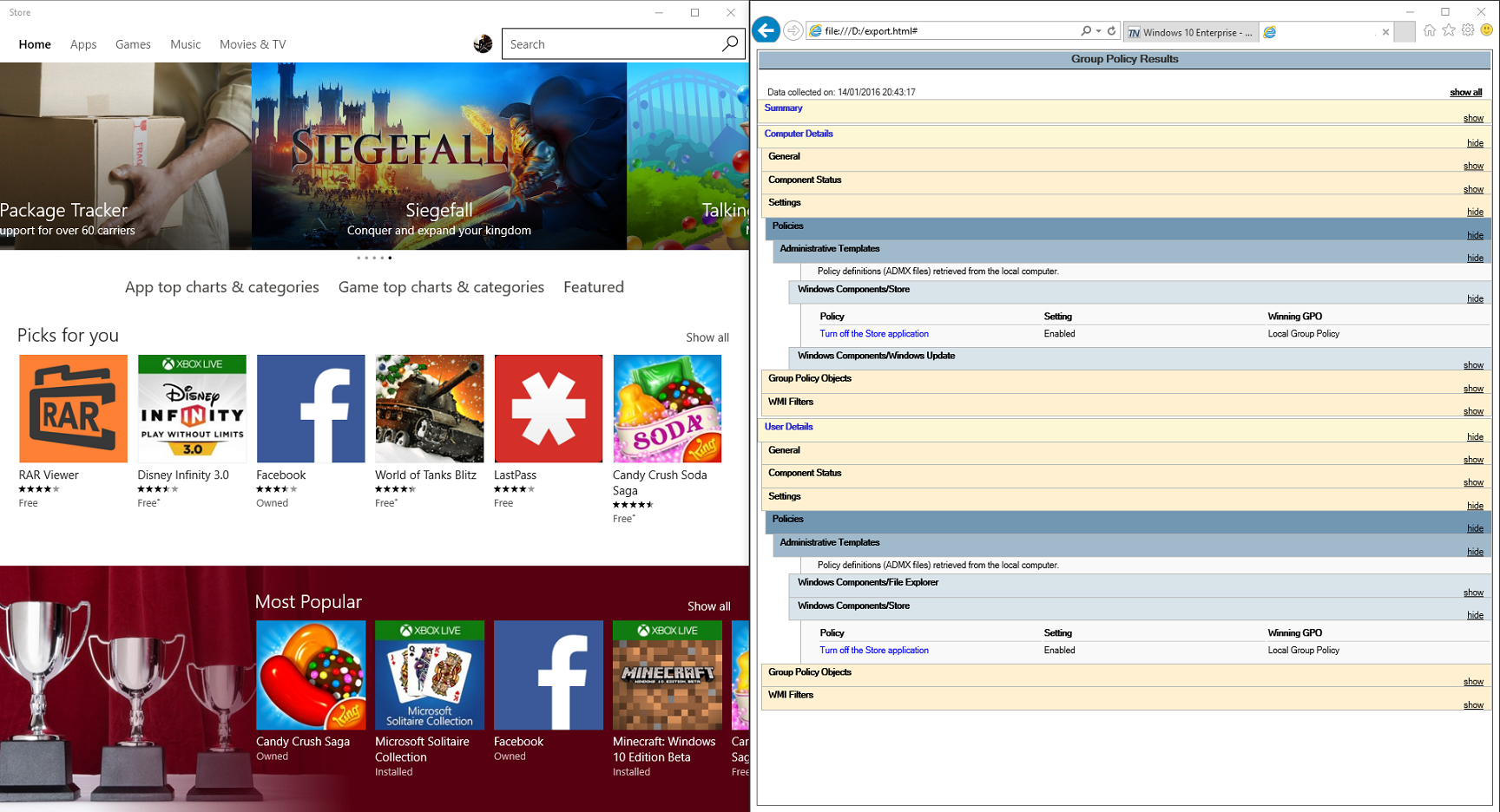The image size is (1500, 812).
Task: Show all Most Popular apps
Action: coord(709,606)
